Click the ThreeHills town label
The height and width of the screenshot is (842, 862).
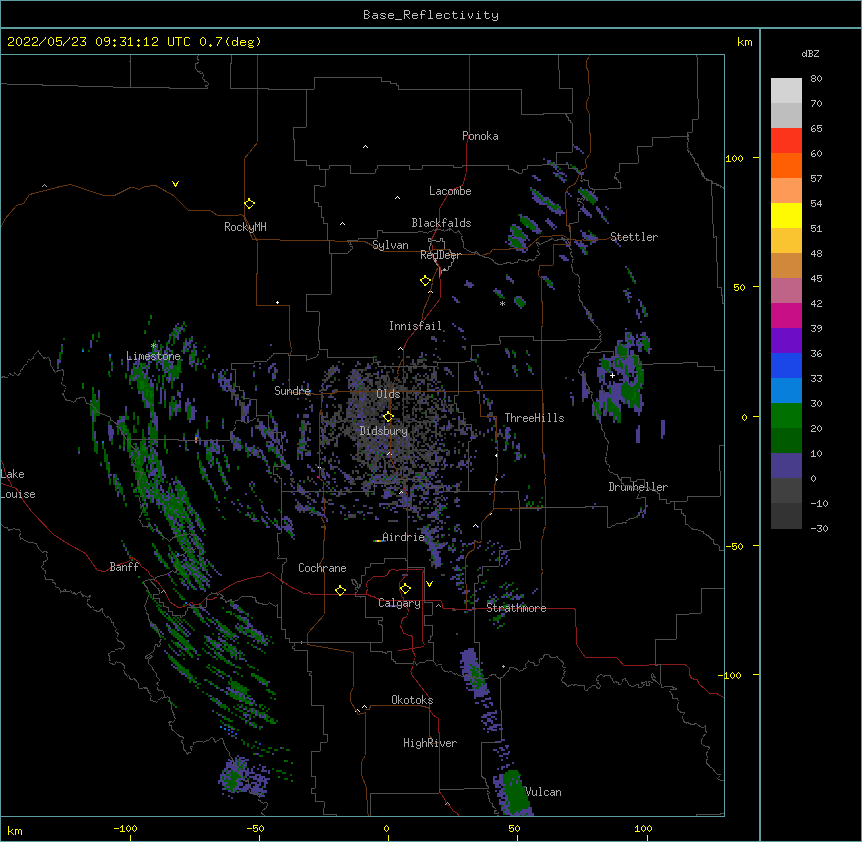(534, 418)
